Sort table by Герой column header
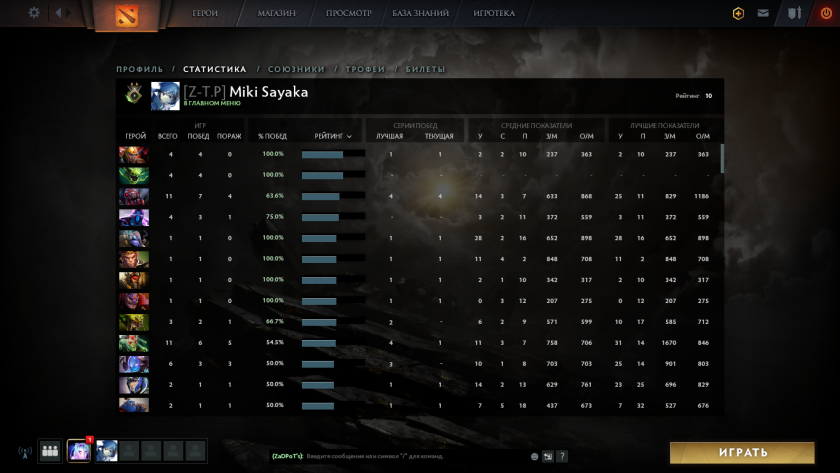Screen dimensions: 840x473 click(x=136, y=136)
